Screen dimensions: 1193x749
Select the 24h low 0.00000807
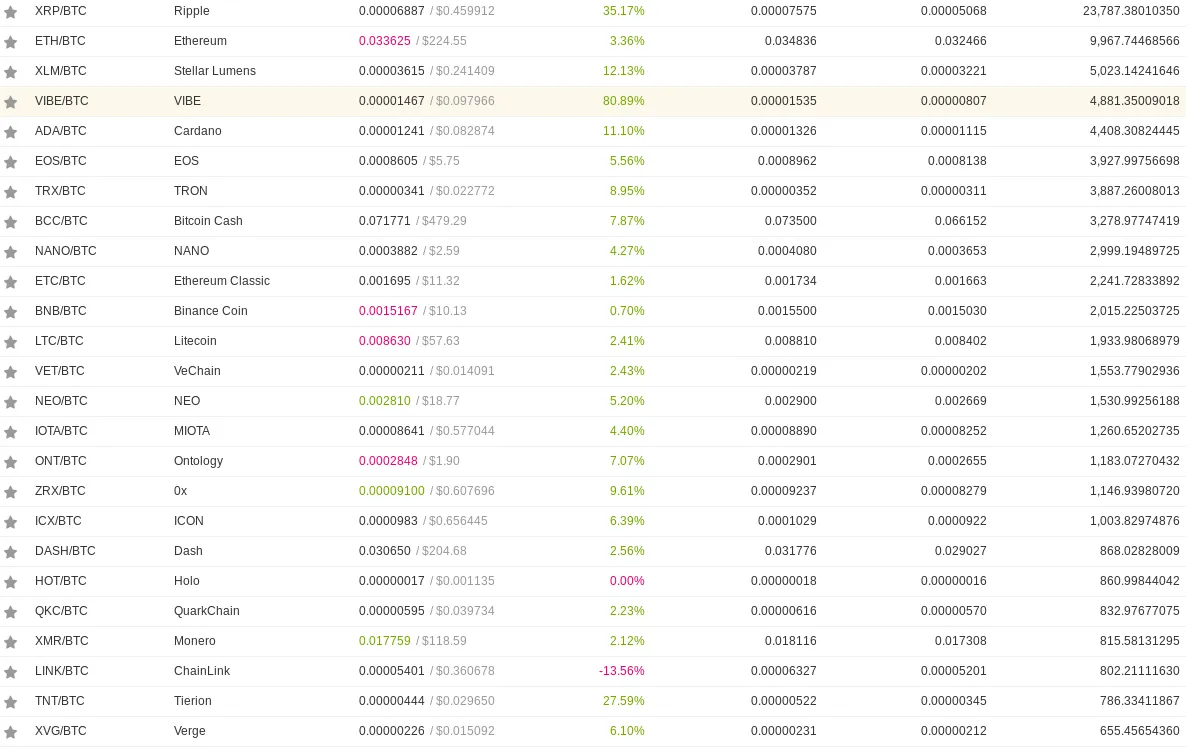pos(953,100)
